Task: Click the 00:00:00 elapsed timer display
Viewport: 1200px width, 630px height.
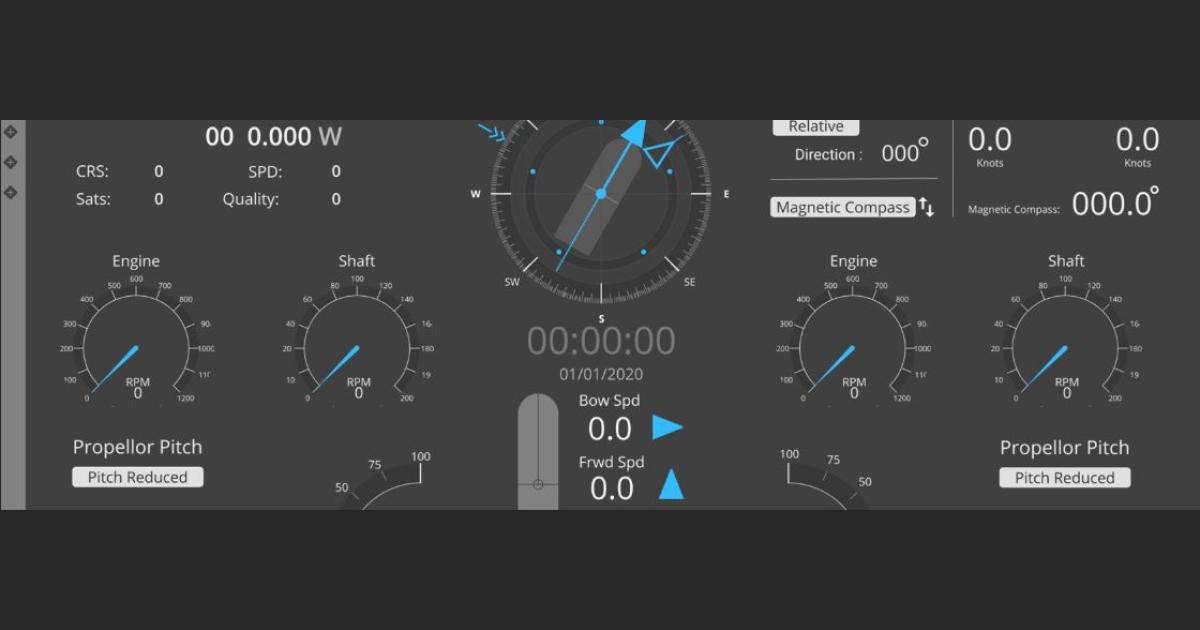Action: (600, 340)
